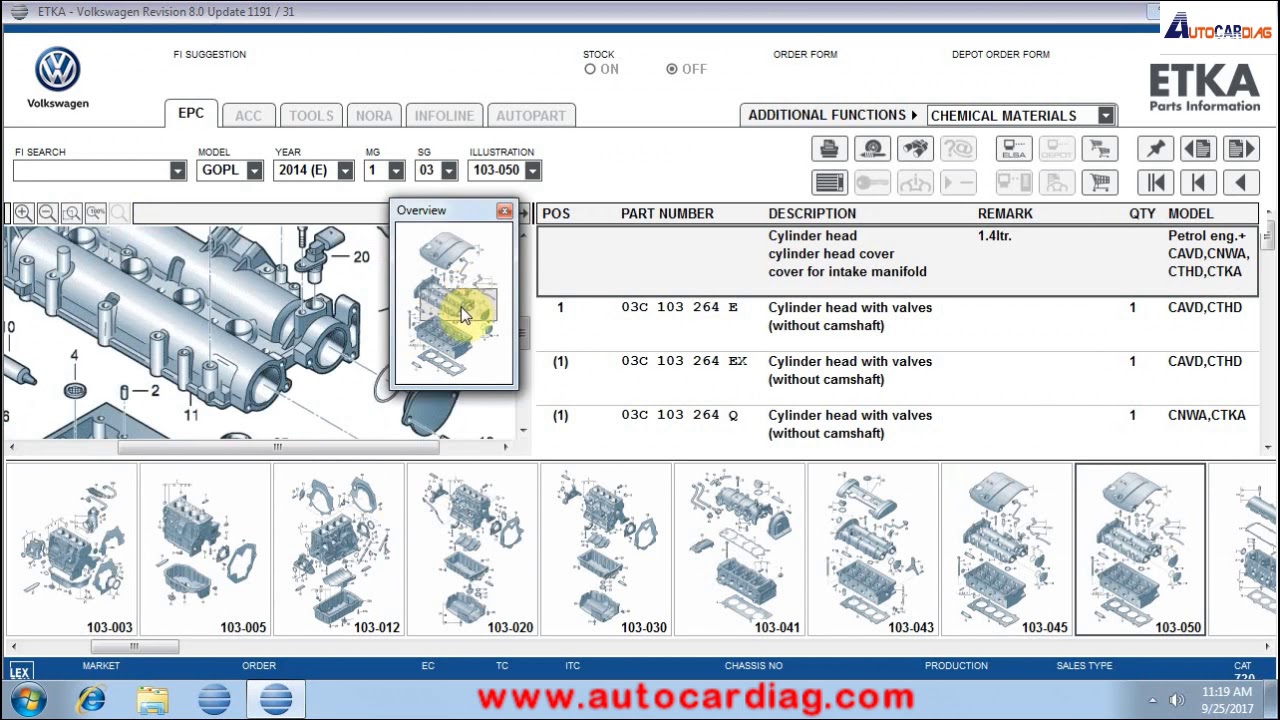
Task: Click the FI SUGGESTION label
Action: click(x=209, y=55)
